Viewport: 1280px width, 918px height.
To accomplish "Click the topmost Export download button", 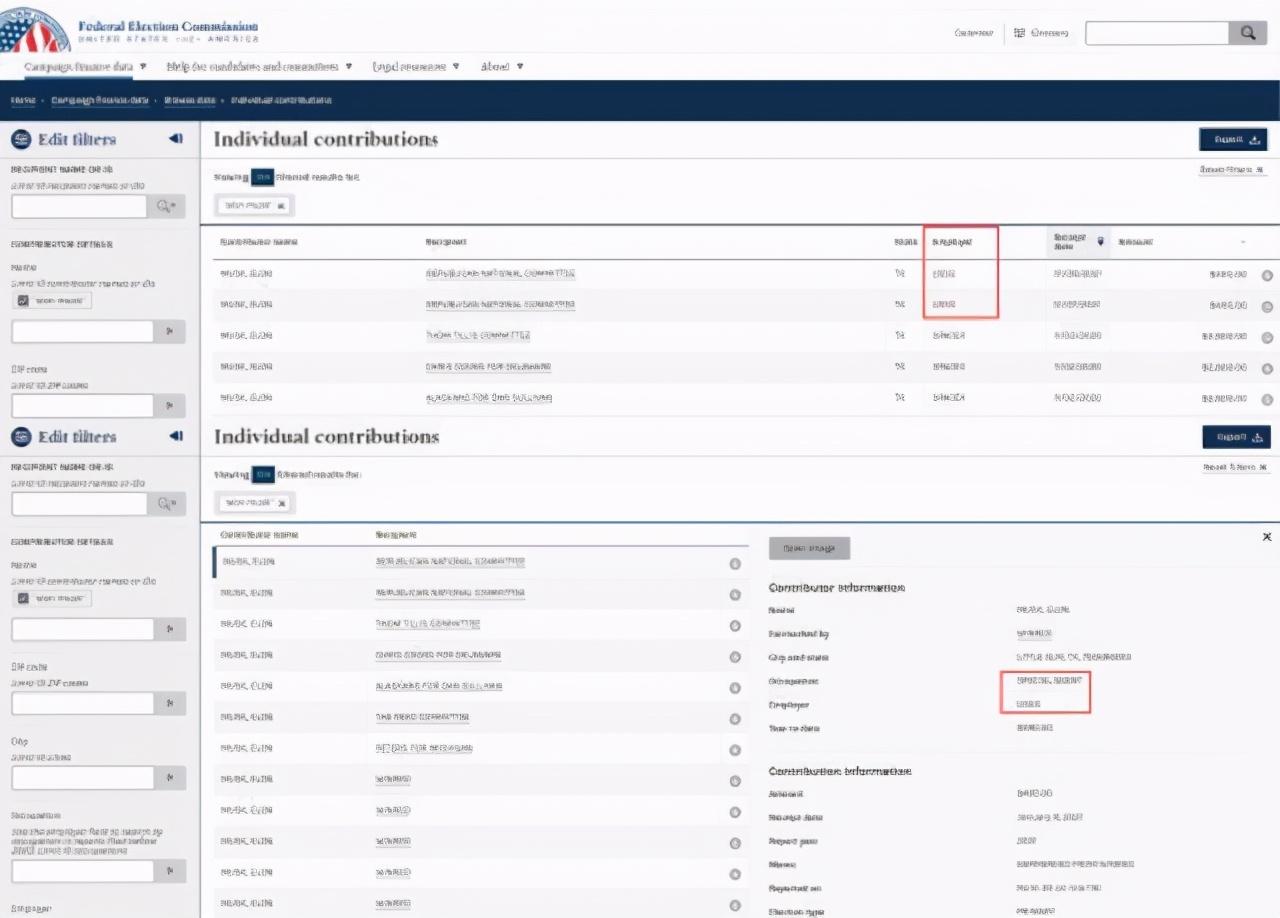I will pos(1233,140).
